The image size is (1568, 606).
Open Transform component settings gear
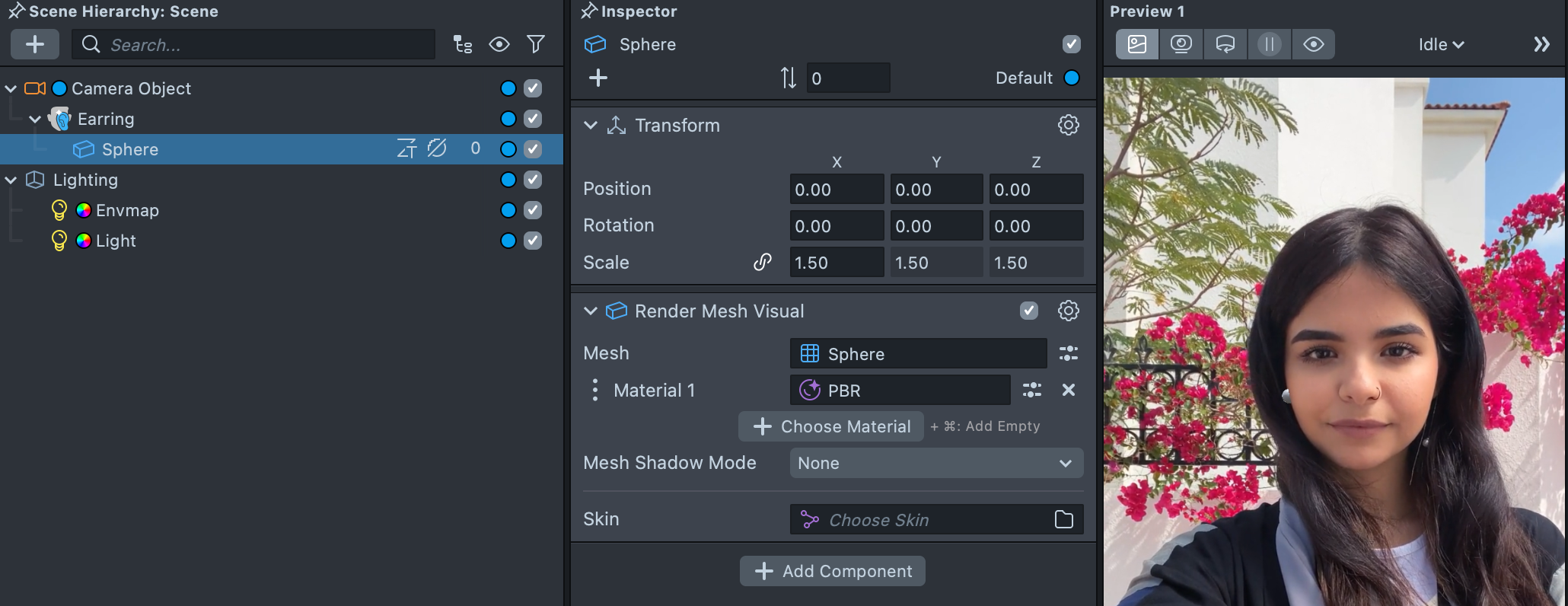1068,125
